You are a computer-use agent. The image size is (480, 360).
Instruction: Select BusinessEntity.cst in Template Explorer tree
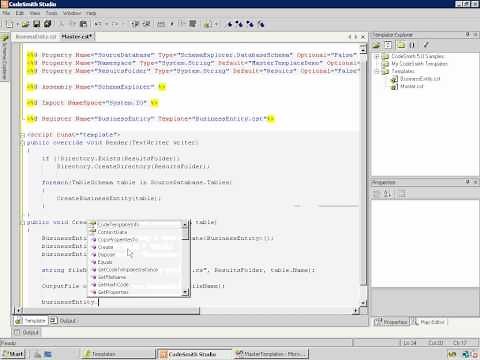tap(420, 79)
